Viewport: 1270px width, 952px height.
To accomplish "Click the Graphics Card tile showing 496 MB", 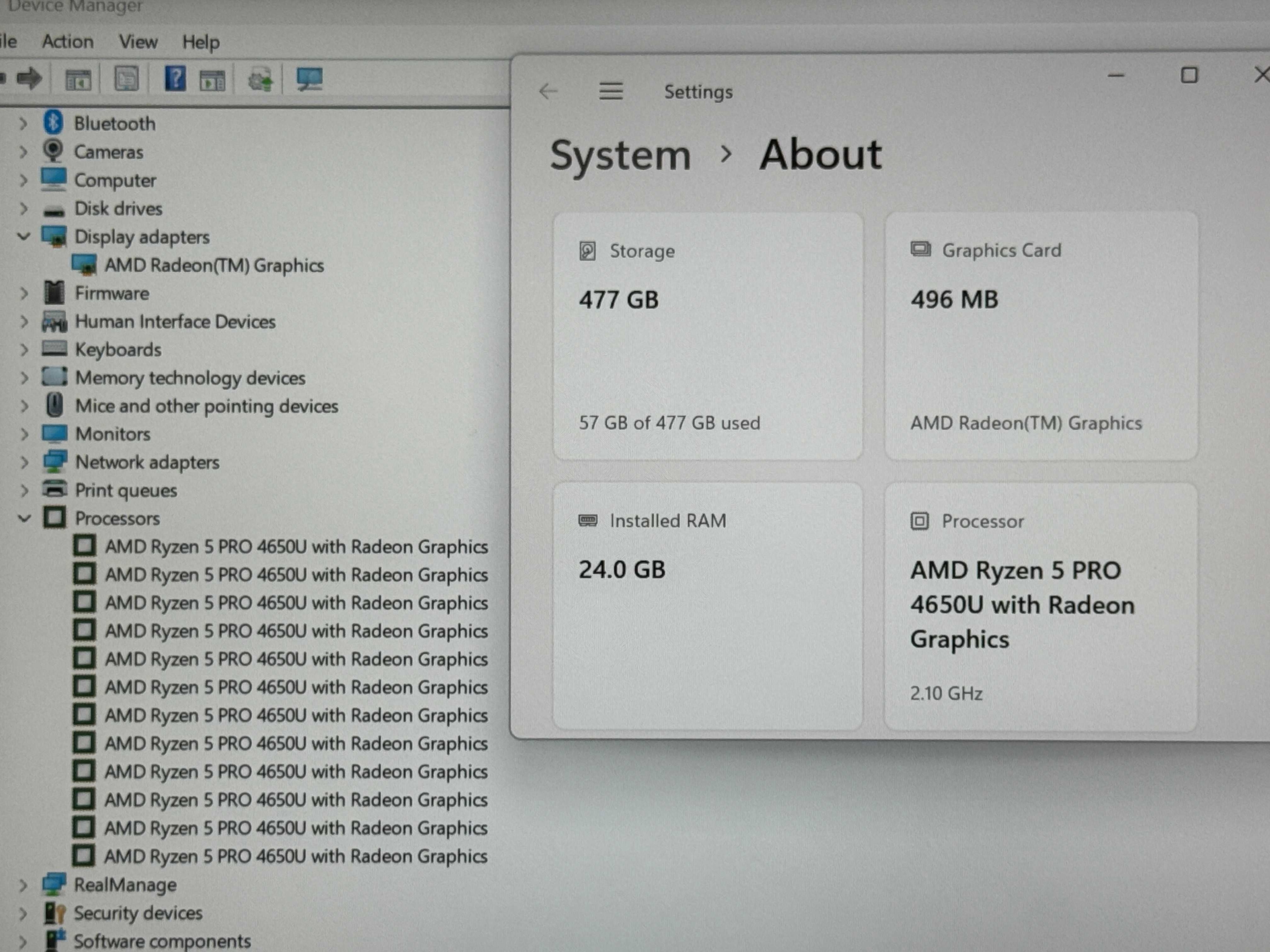I will tap(1041, 336).
